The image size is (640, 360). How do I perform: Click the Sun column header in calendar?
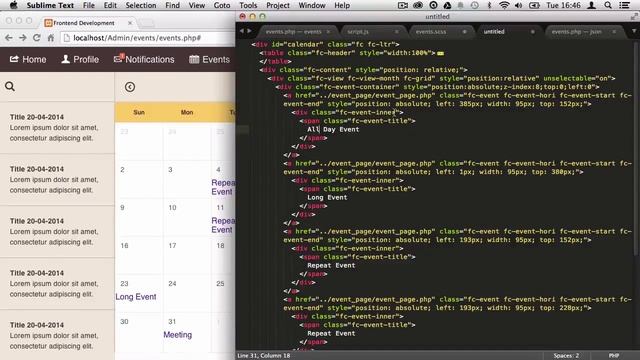pos(139,112)
